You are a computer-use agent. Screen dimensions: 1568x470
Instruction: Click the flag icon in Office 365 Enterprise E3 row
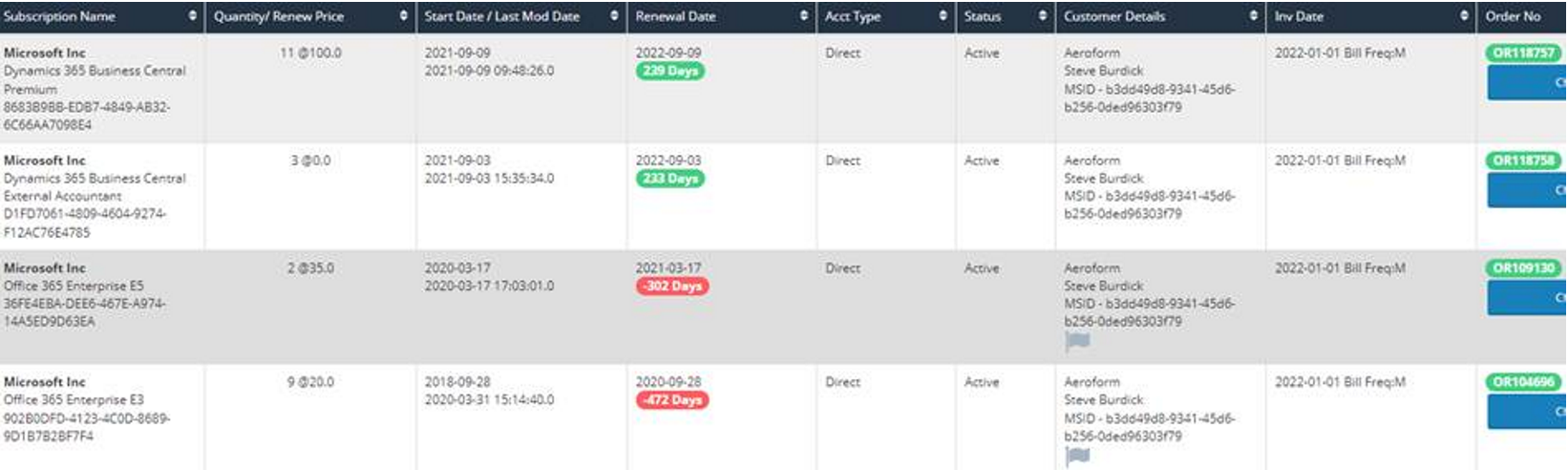click(x=1077, y=456)
